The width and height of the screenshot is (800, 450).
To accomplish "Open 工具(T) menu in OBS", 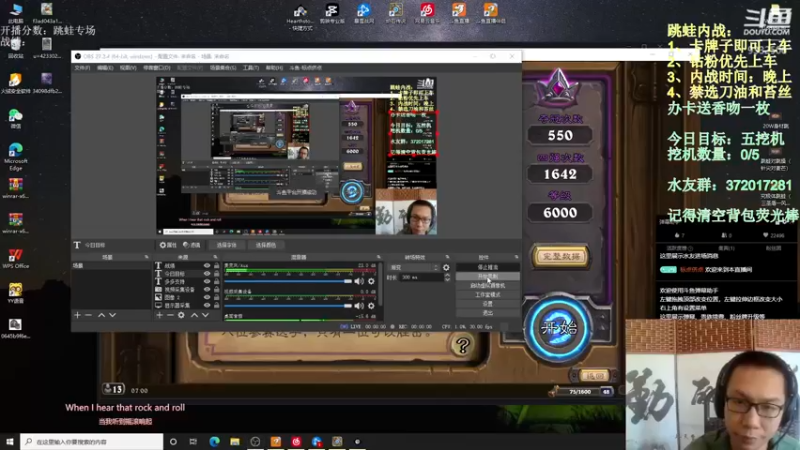I will point(251,68).
